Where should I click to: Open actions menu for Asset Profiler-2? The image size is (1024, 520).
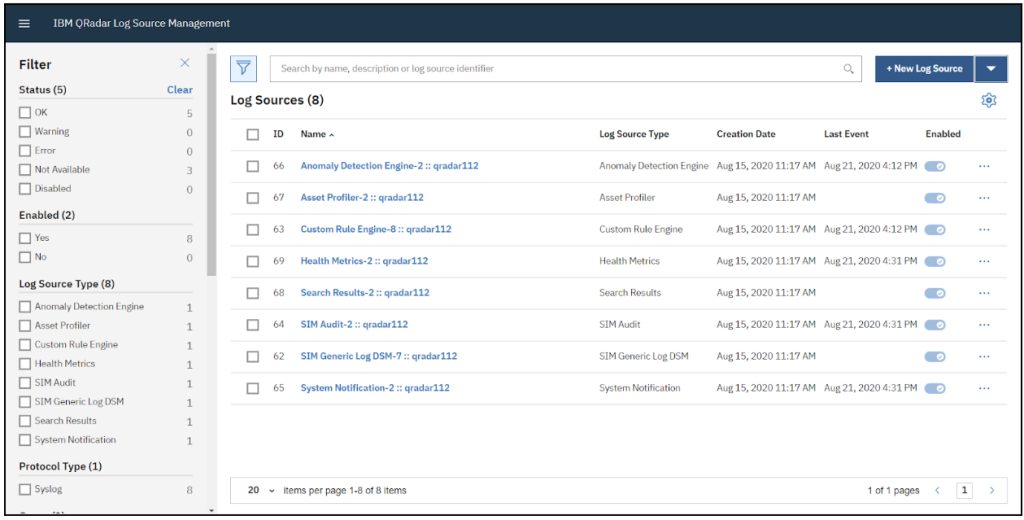click(984, 197)
